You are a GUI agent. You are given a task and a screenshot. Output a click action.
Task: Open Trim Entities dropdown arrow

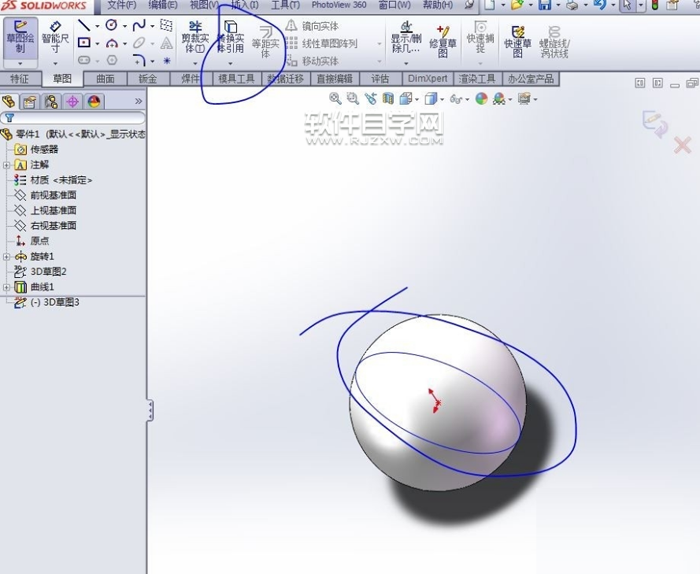195,63
